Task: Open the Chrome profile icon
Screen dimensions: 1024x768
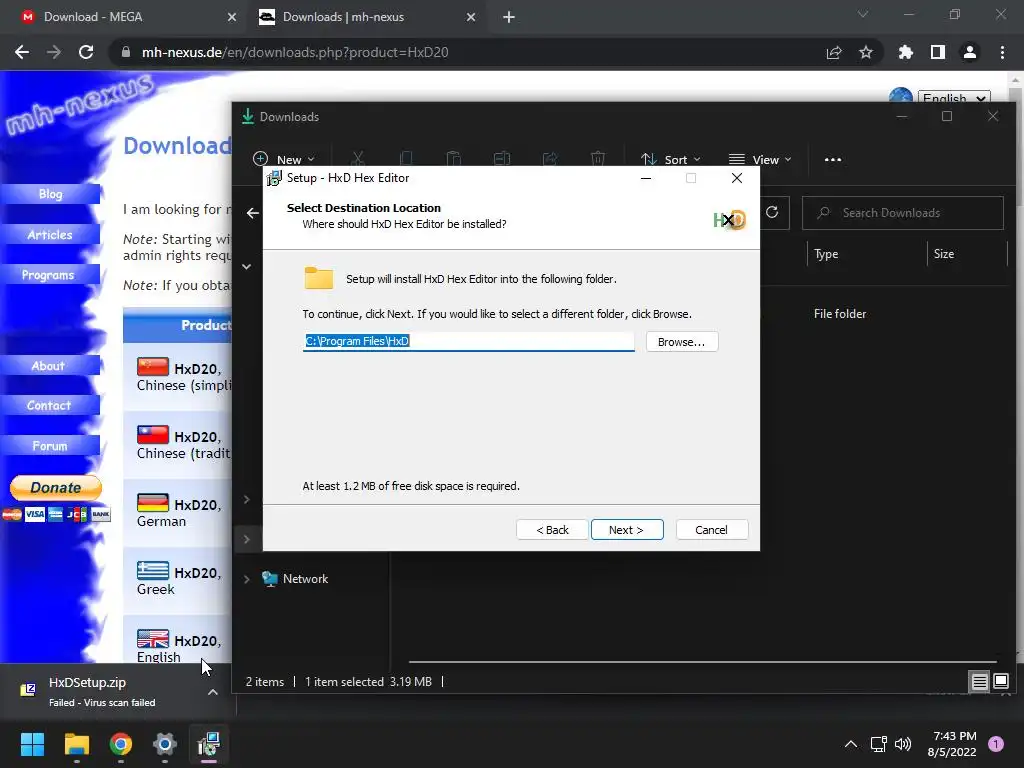Action: pos(970,52)
